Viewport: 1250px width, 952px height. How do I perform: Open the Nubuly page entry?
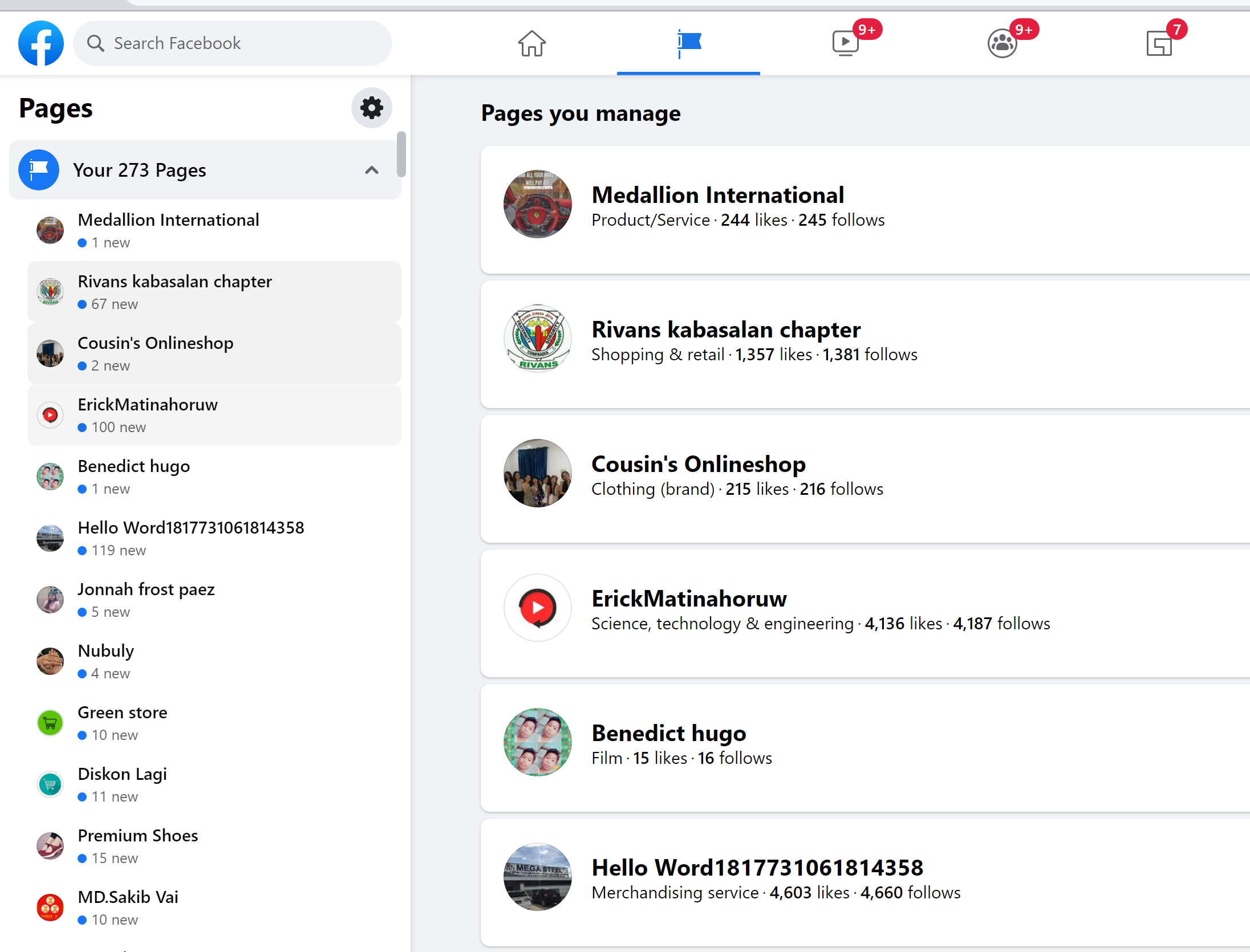coord(214,661)
